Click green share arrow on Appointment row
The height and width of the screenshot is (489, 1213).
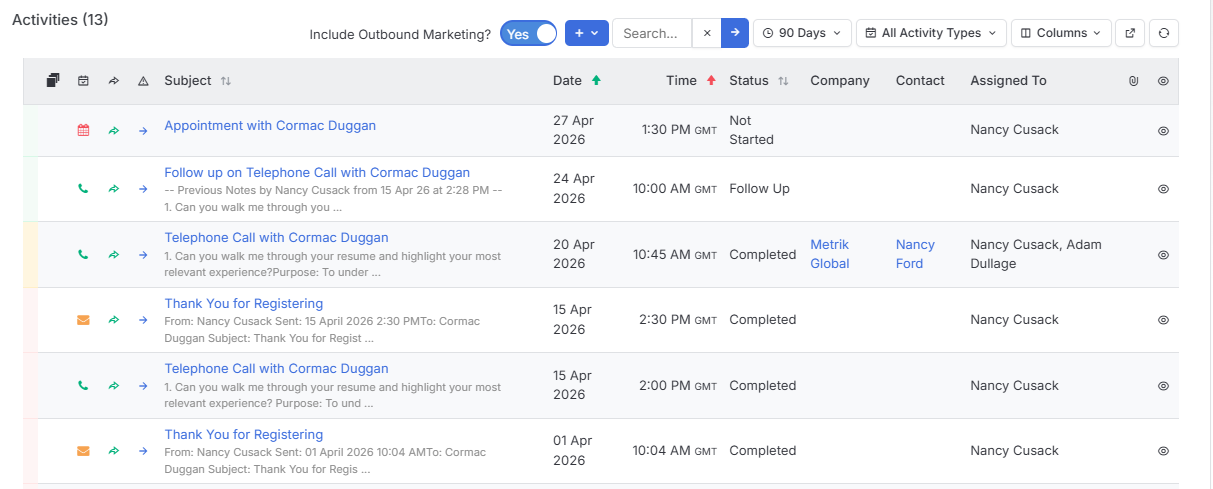pos(113,130)
